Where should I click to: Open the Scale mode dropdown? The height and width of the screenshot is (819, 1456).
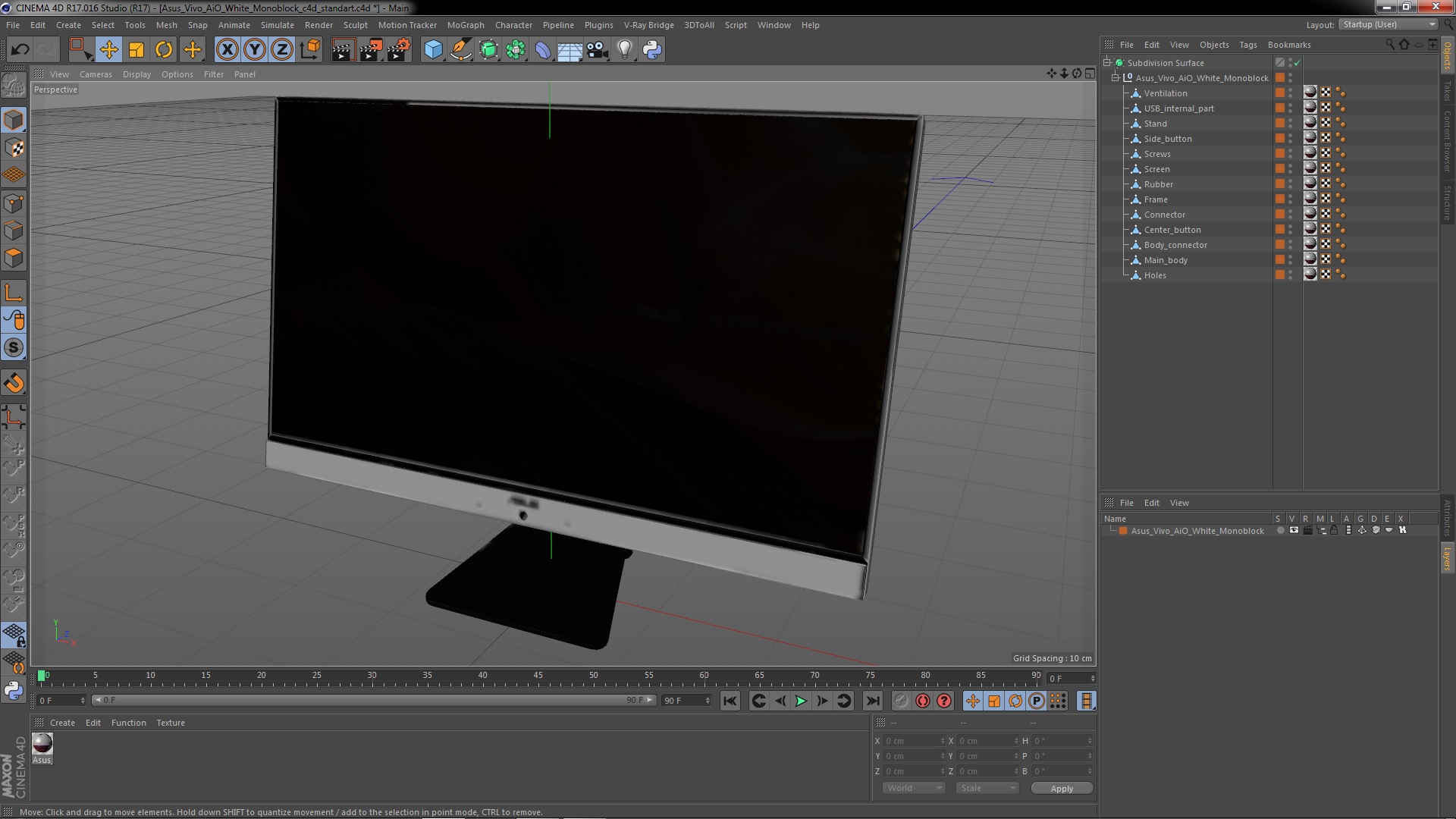(987, 789)
